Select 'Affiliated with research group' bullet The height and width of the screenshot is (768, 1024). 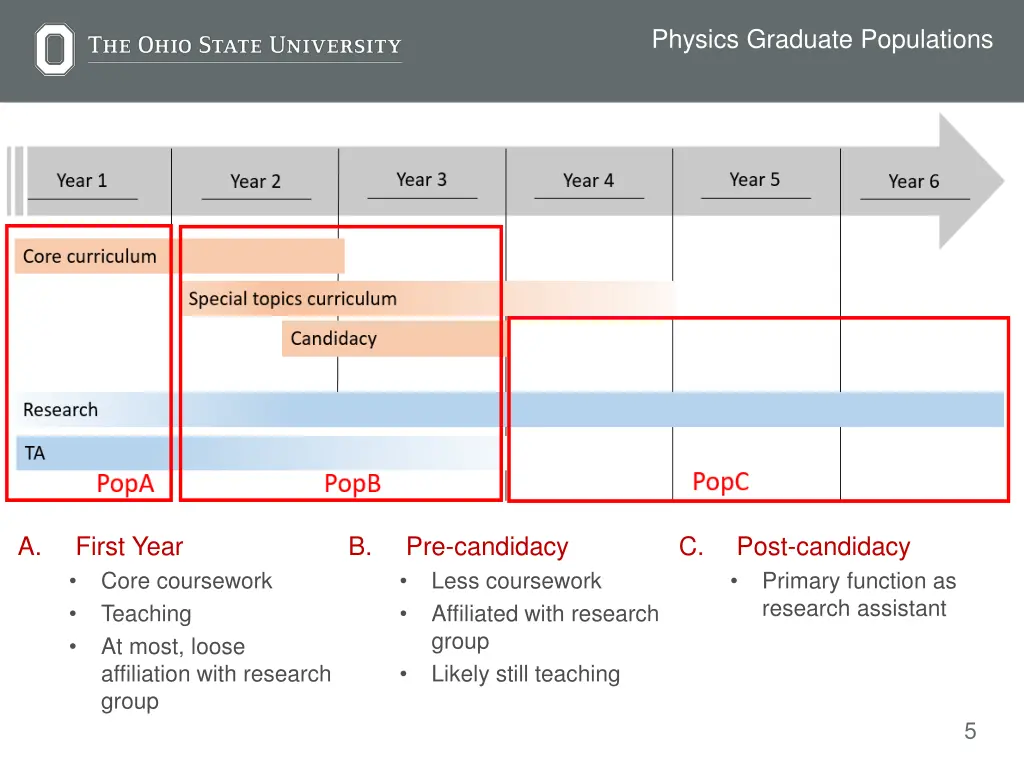tap(545, 627)
